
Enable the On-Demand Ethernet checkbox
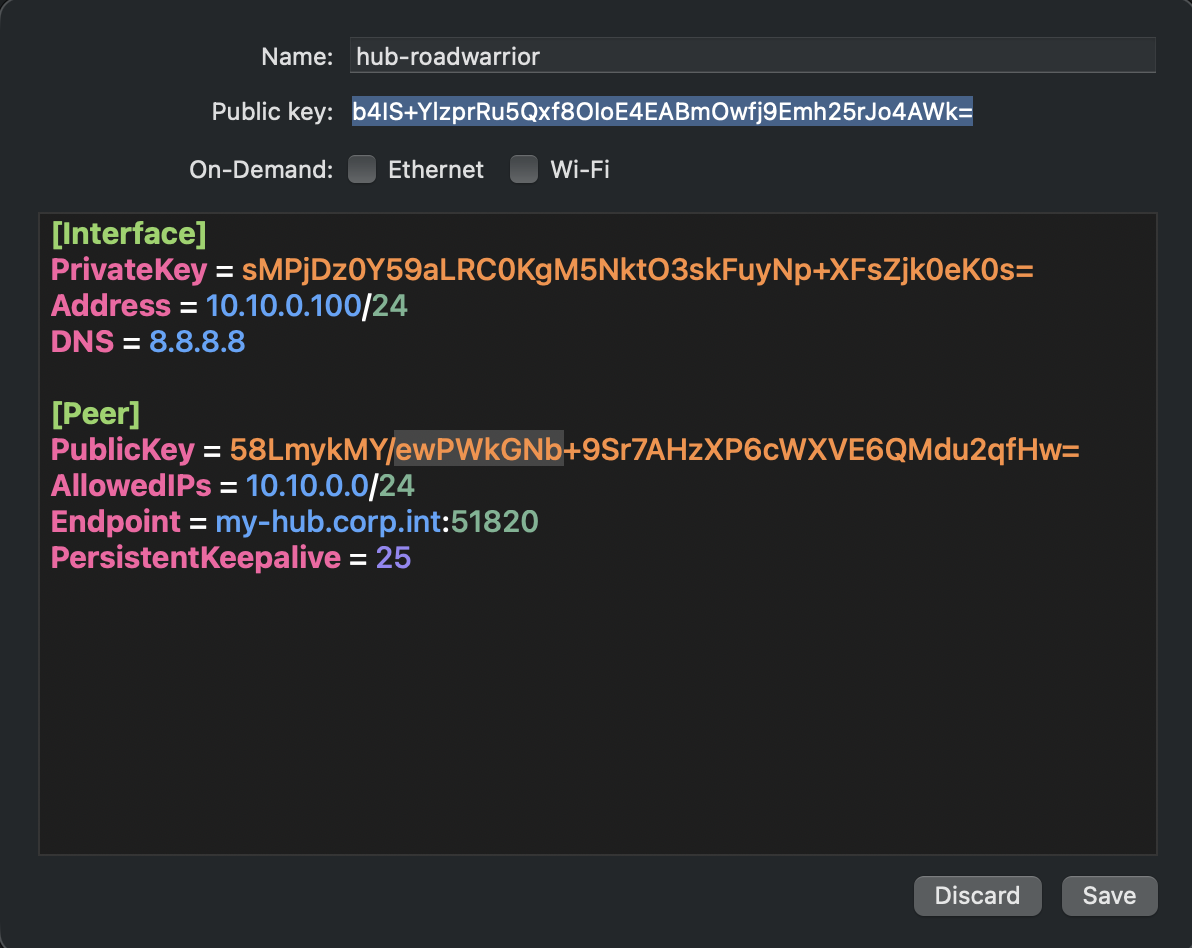(362, 169)
